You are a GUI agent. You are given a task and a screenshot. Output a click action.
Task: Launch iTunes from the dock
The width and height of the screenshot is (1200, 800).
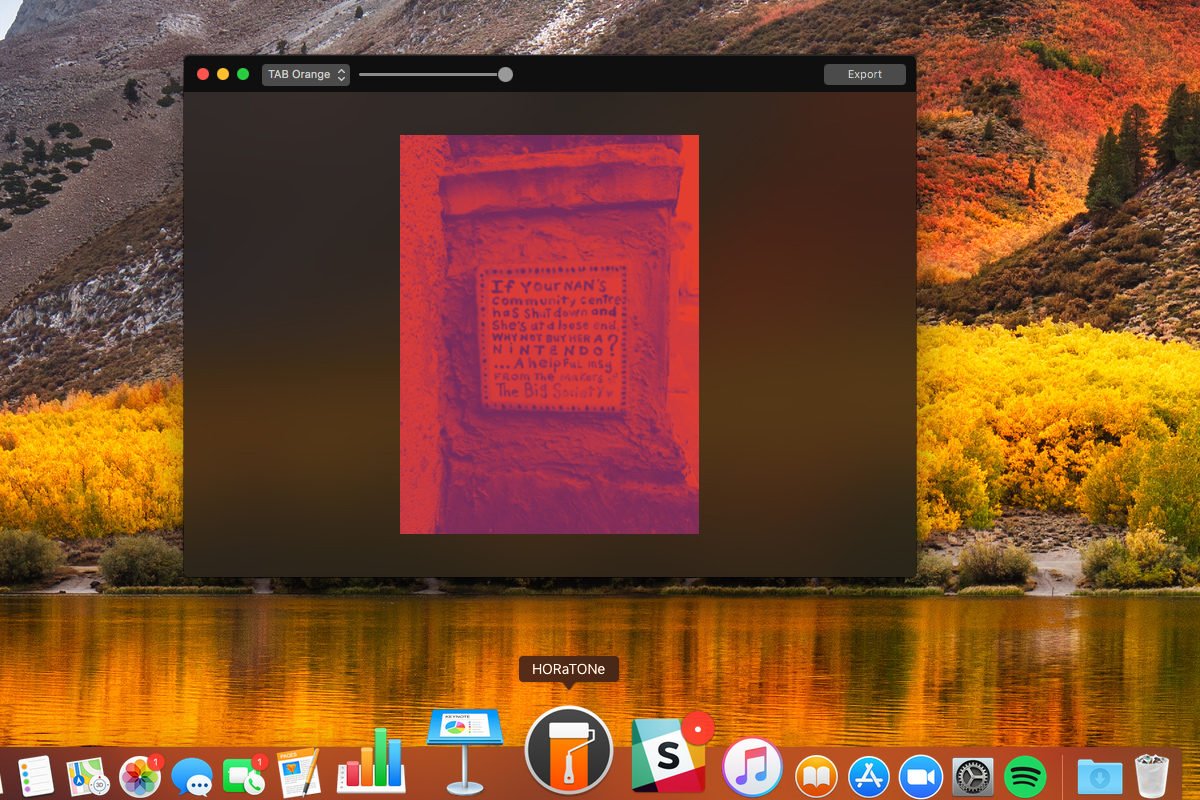(x=752, y=767)
